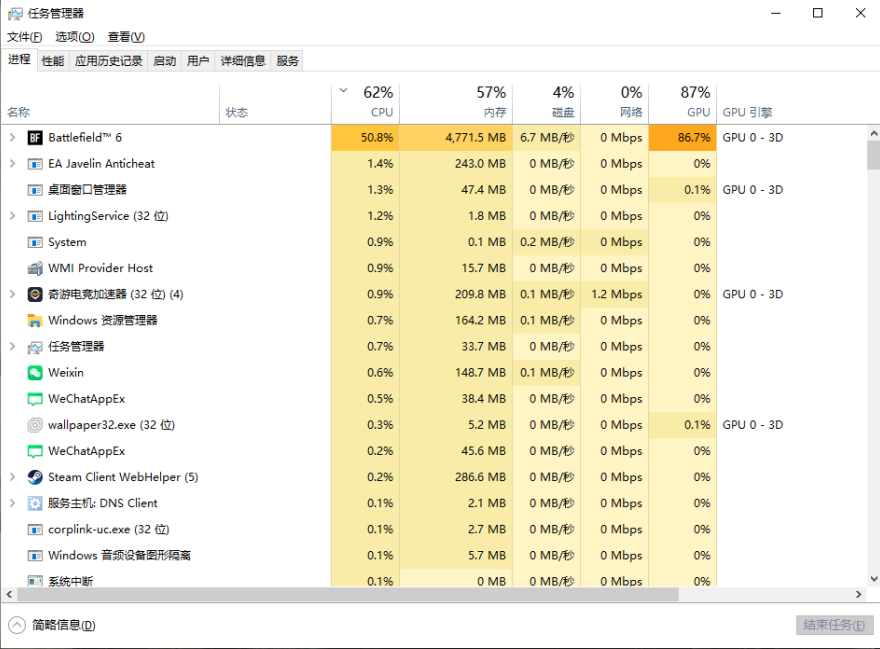Select the 奇游电竞加速器 process icon
This screenshot has height=649, width=880.
tap(35, 295)
